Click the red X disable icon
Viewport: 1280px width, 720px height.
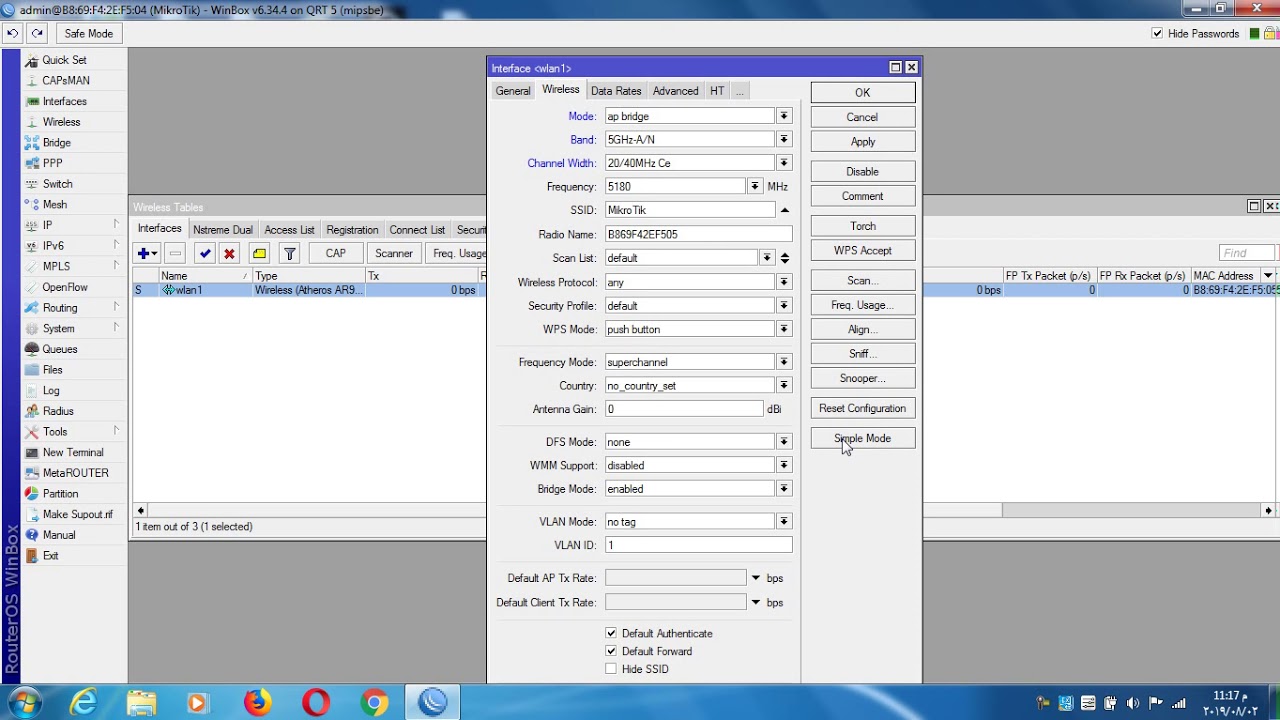coord(229,254)
